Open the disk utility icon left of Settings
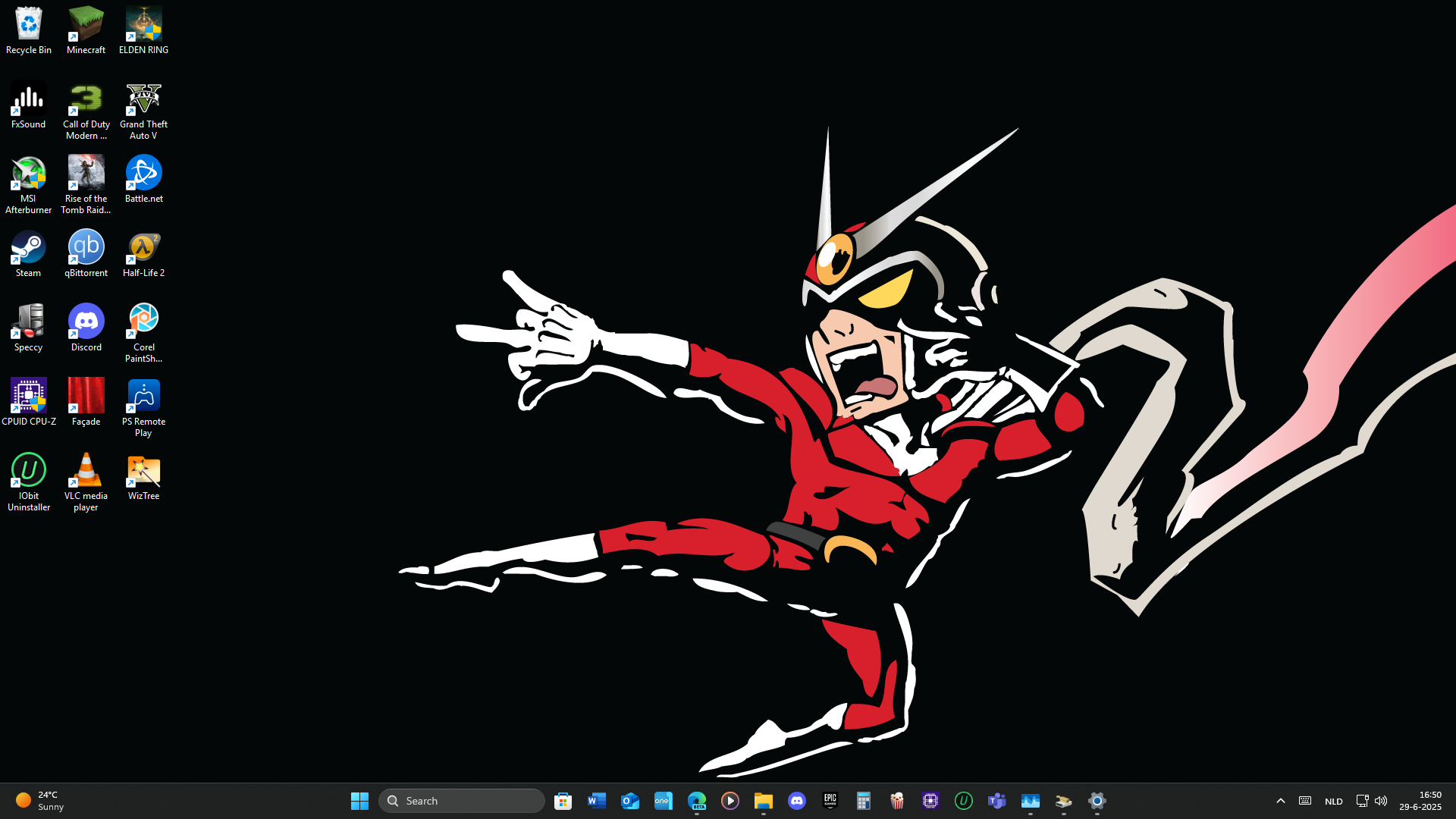This screenshot has width=1456, height=819. coord(1064,801)
